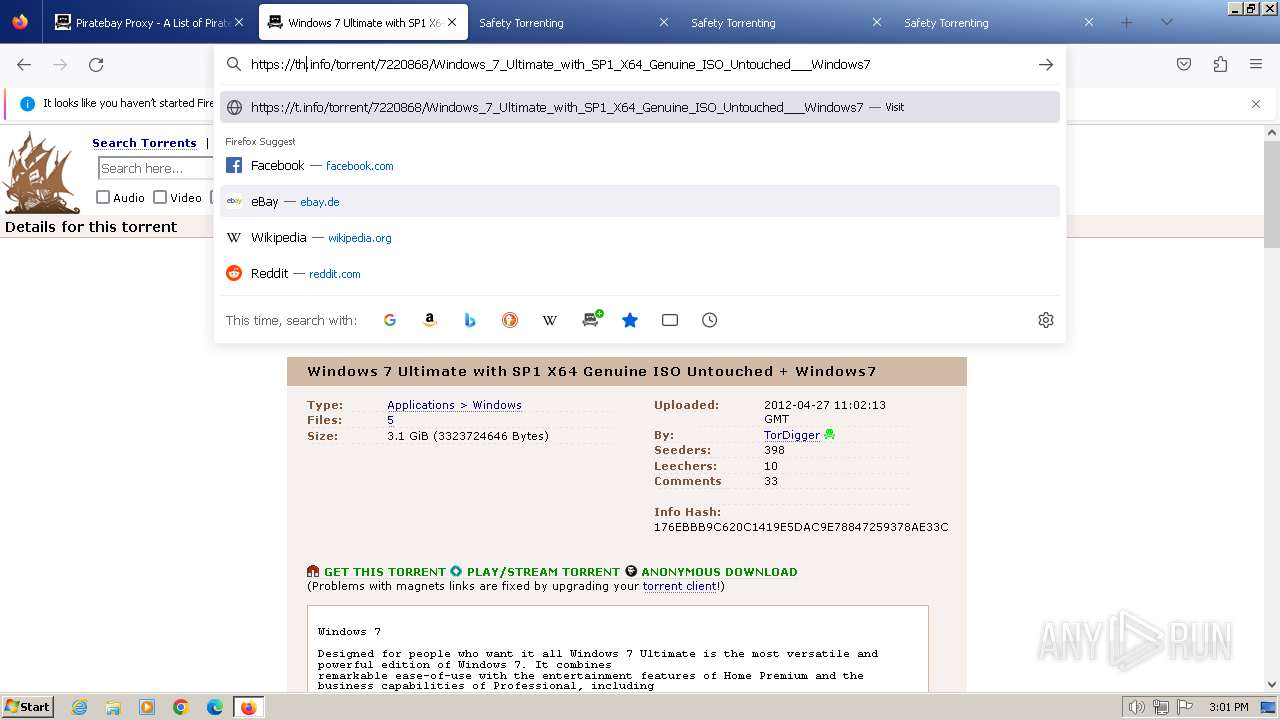This screenshot has height=720, width=1280.
Task: Switch to the second Safety Torrenting tab
Action: (x=785, y=22)
